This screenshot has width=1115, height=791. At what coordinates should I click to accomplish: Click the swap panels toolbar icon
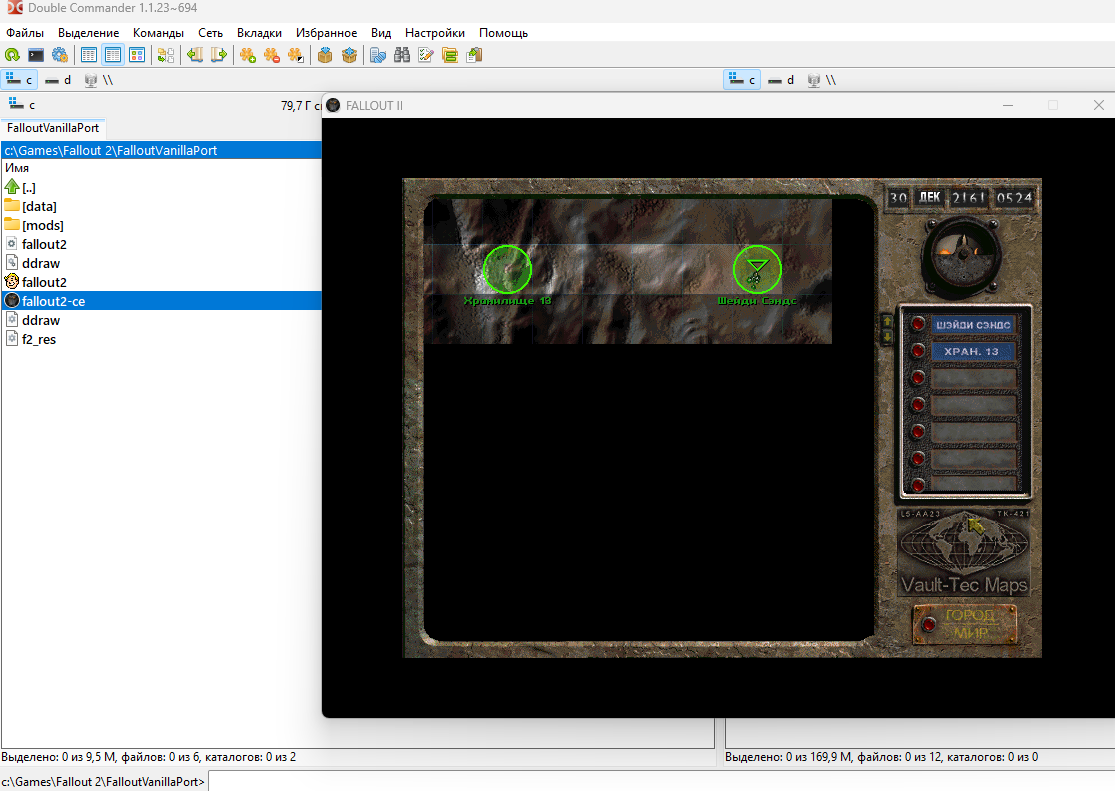pyautogui.click(x=166, y=55)
